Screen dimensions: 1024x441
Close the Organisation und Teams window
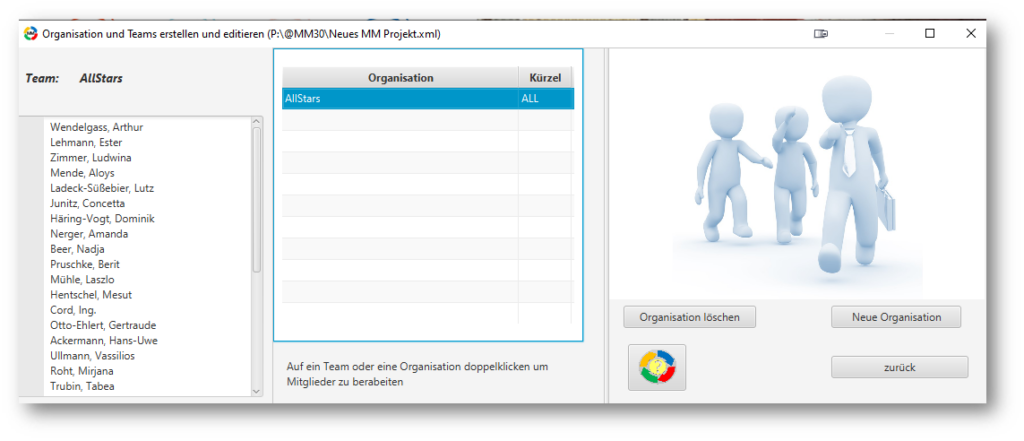coord(970,34)
